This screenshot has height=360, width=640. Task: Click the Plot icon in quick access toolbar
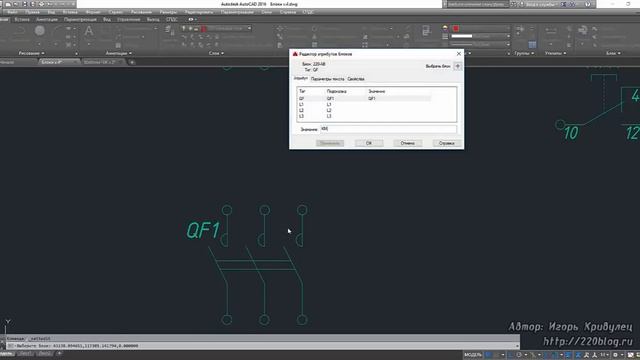[41, 4]
